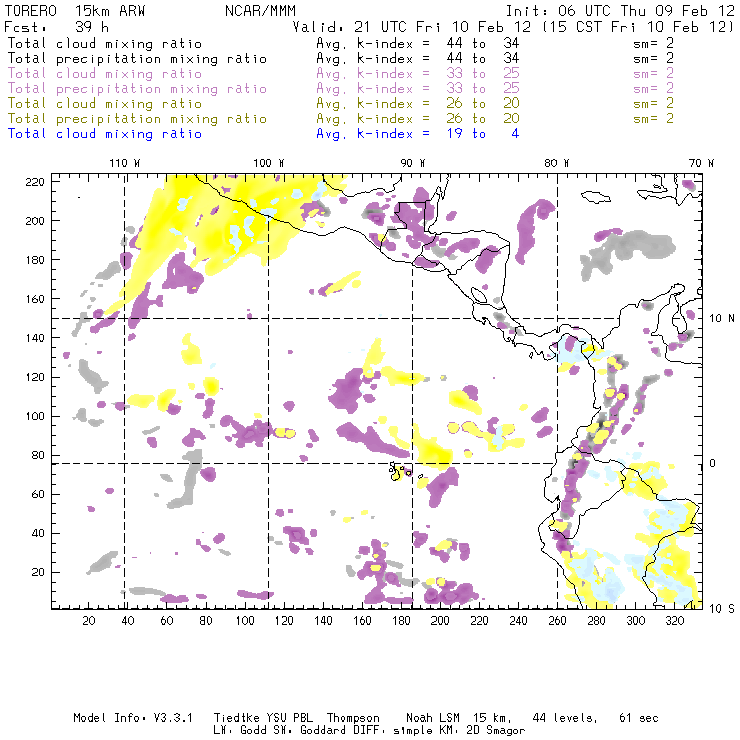The height and width of the screenshot is (740, 740).
Task: Click the '0' equator latitude label
Action: (712, 463)
